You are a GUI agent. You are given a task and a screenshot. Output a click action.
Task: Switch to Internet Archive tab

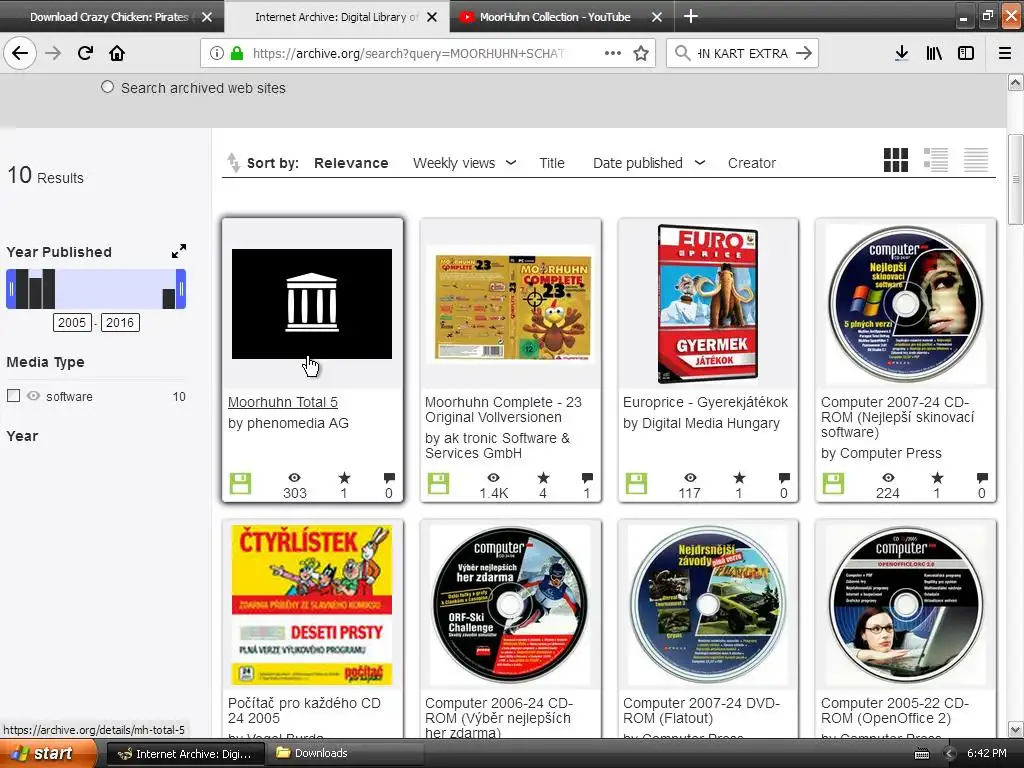click(336, 17)
